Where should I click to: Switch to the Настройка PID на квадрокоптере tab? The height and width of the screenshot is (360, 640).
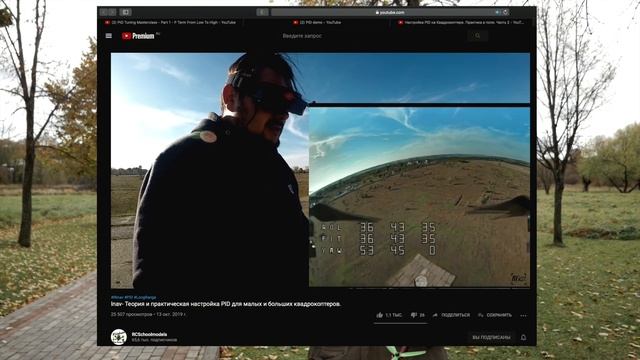point(462,22)
